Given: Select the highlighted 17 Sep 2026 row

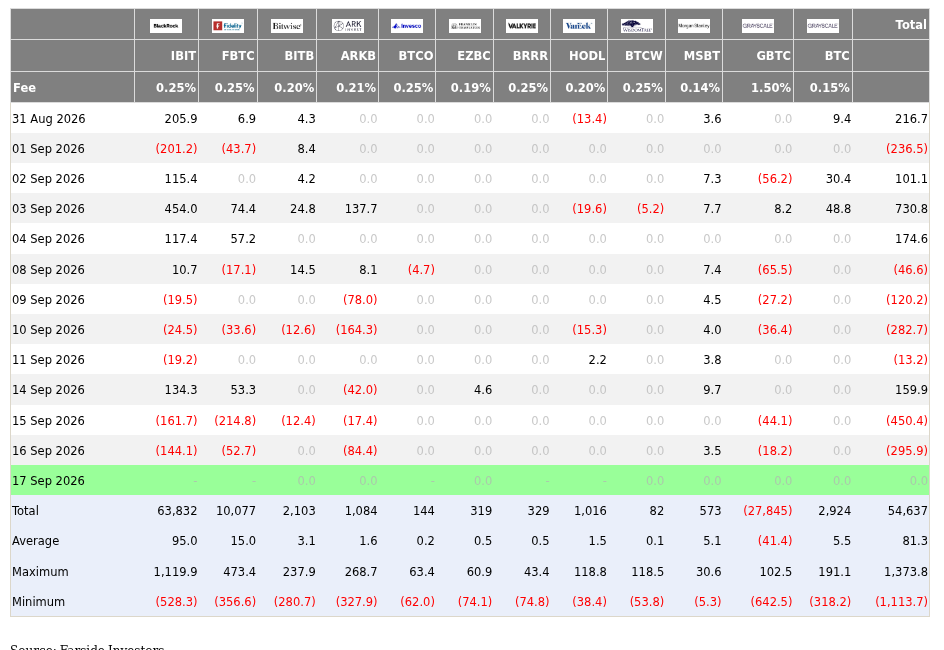Looking at the screenshot, I should (x=470, y=480).
